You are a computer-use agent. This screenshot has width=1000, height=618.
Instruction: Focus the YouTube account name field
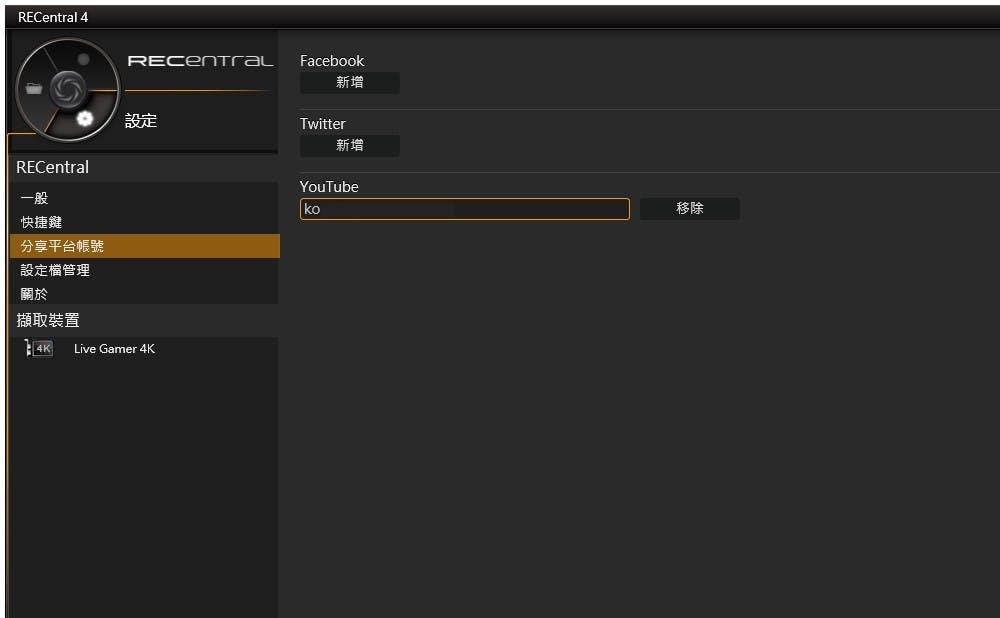click(x=464, y=209)
